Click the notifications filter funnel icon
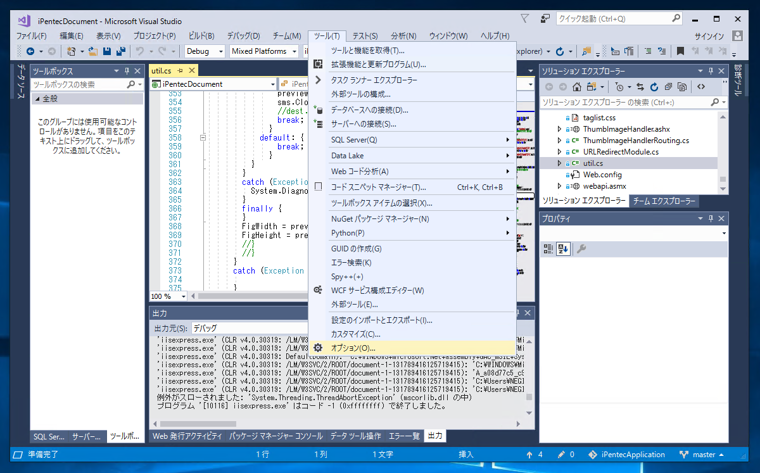 pyautogui.click(x=524, y=19)
